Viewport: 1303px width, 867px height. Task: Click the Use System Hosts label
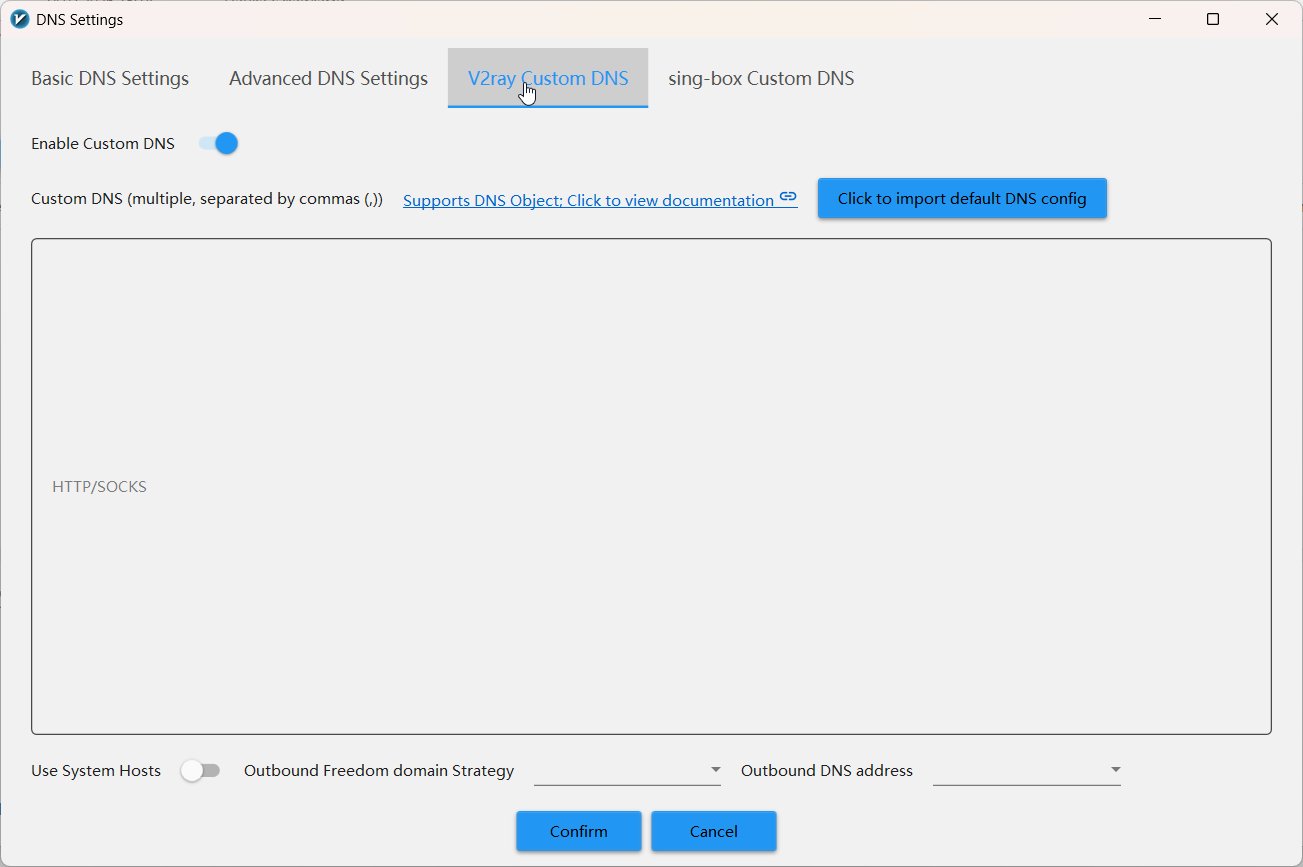point(96,771)
